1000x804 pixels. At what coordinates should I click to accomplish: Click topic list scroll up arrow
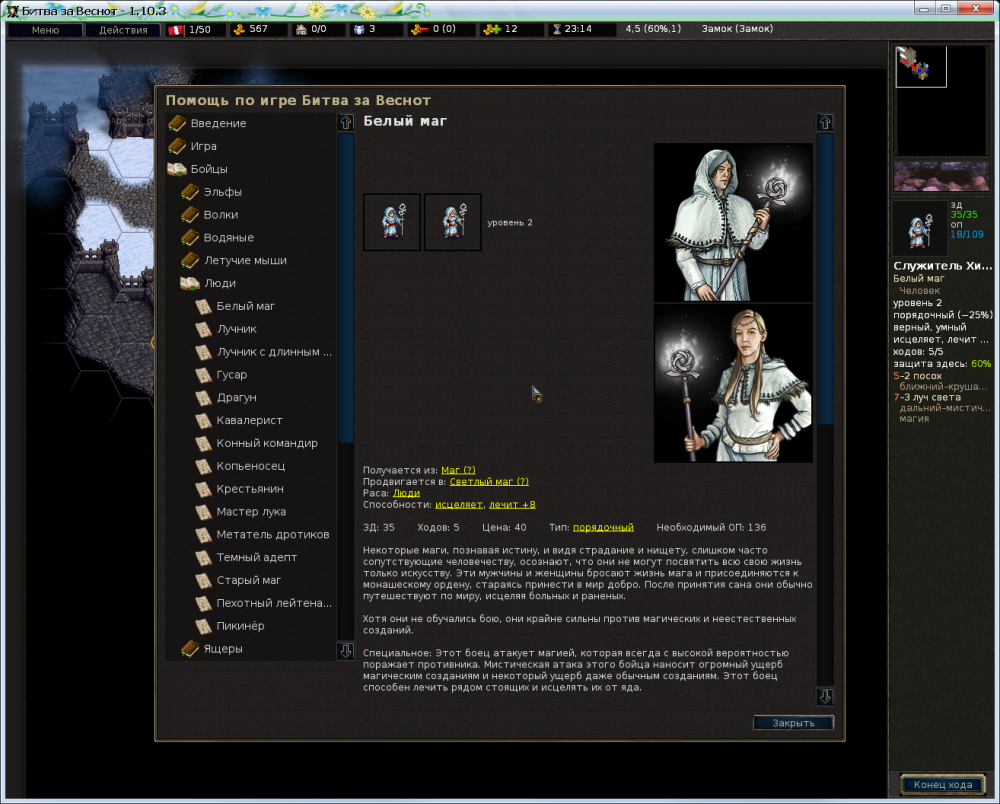point(346,122)
